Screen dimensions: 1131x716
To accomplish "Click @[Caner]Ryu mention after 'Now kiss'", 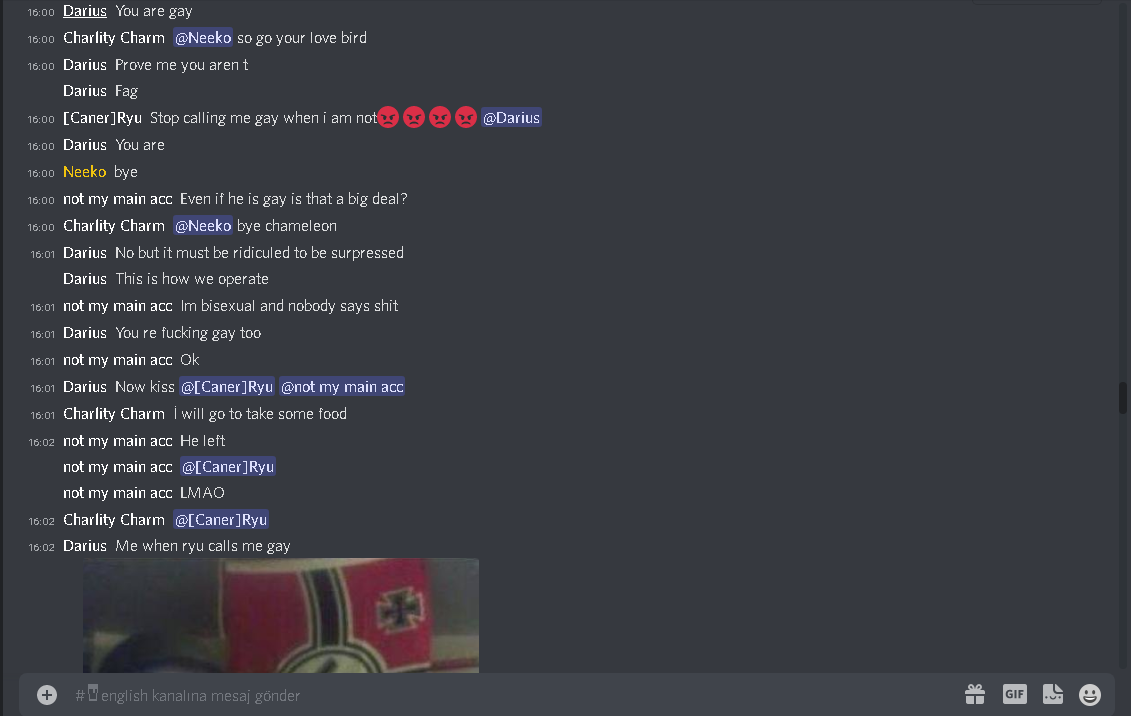I will click(x=227, y=386).
